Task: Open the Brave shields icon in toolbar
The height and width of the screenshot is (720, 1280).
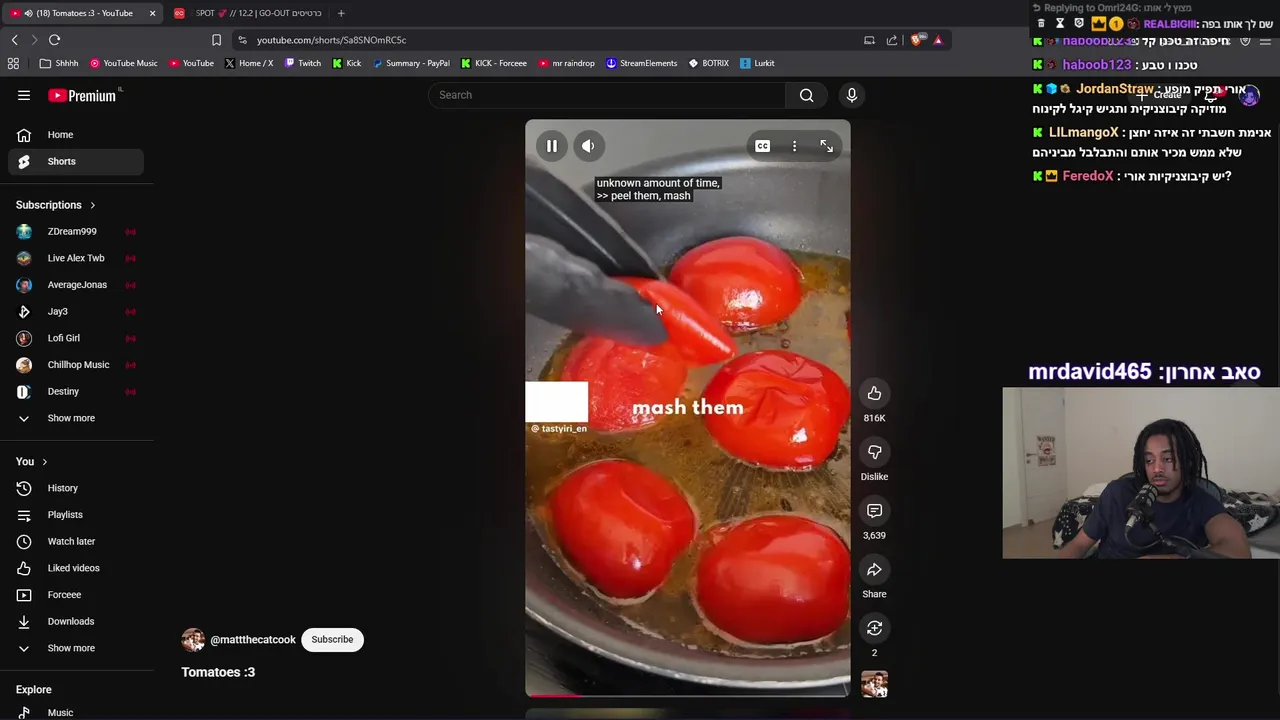Action: click(916, 40)
